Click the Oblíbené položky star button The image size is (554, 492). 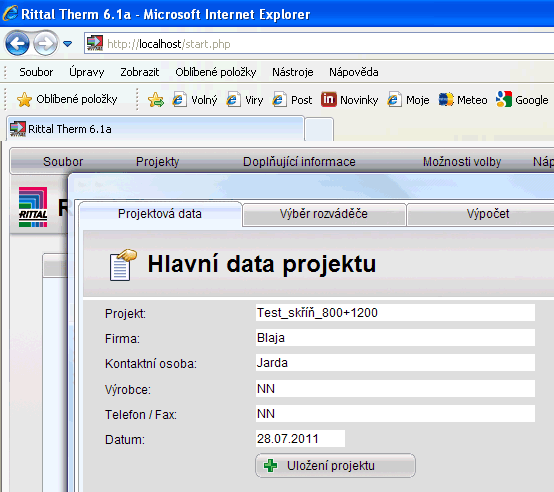pyautogui.click(x=67, y=100)
